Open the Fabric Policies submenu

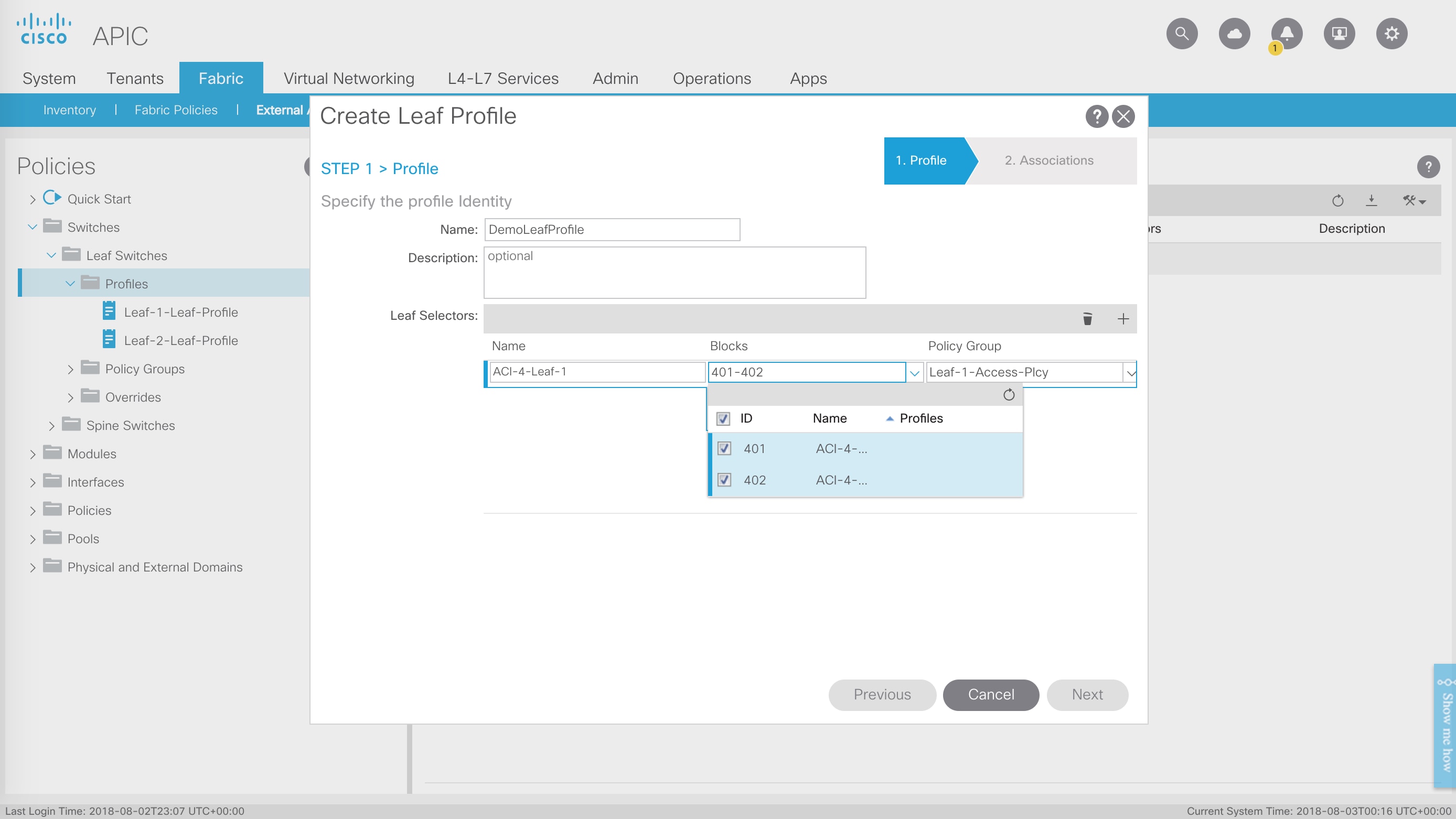pyautogui.click(x=176, y=110)
